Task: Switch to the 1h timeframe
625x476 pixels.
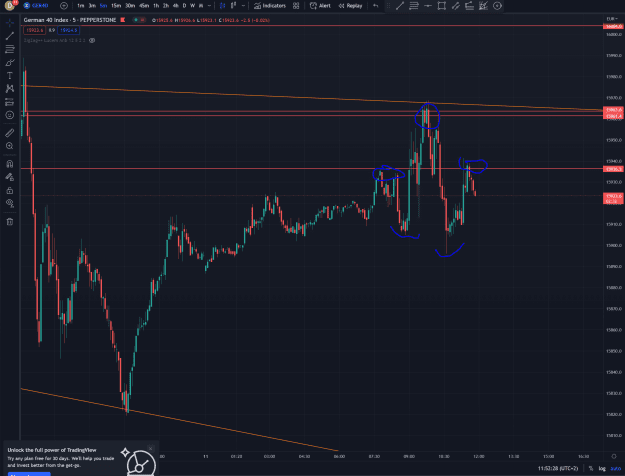Action: point(156,6)
